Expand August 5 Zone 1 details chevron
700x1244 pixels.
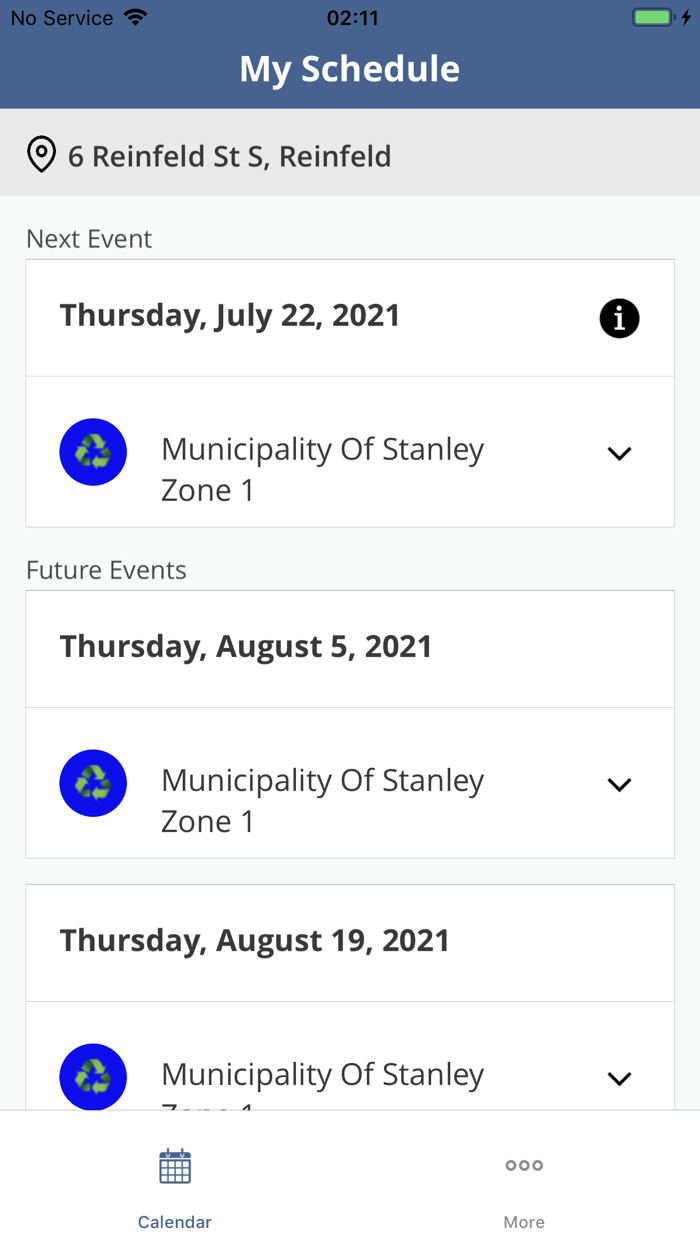[x=619, y=785]
